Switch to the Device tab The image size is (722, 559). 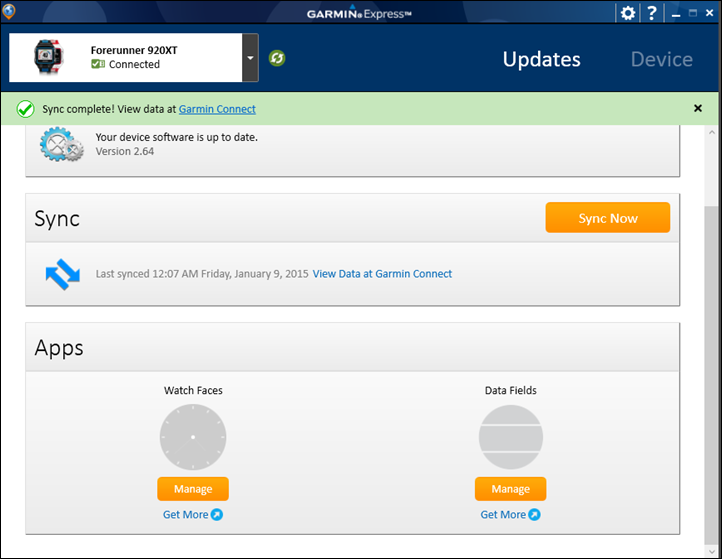662,59
